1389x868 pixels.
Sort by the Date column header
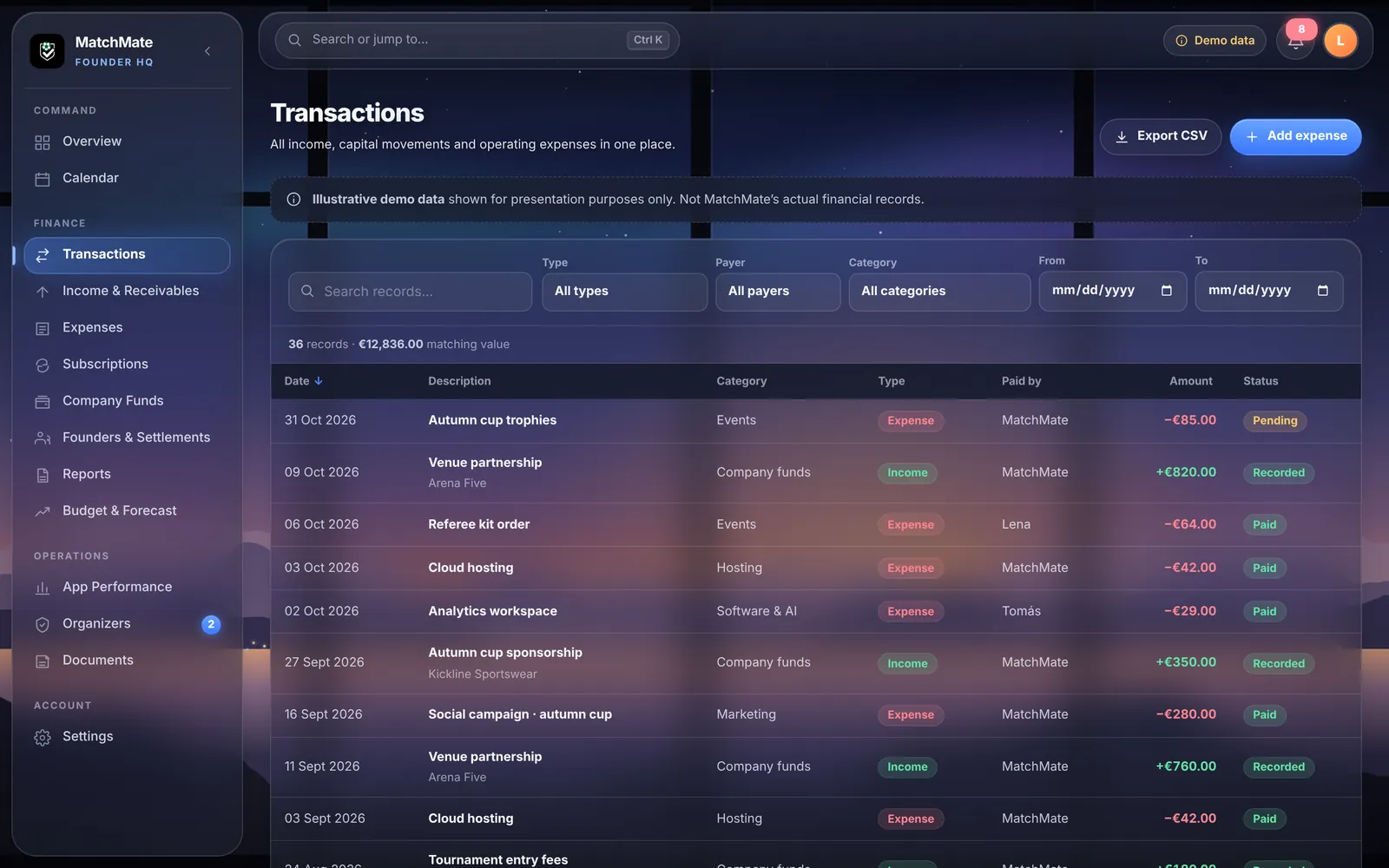303,381
